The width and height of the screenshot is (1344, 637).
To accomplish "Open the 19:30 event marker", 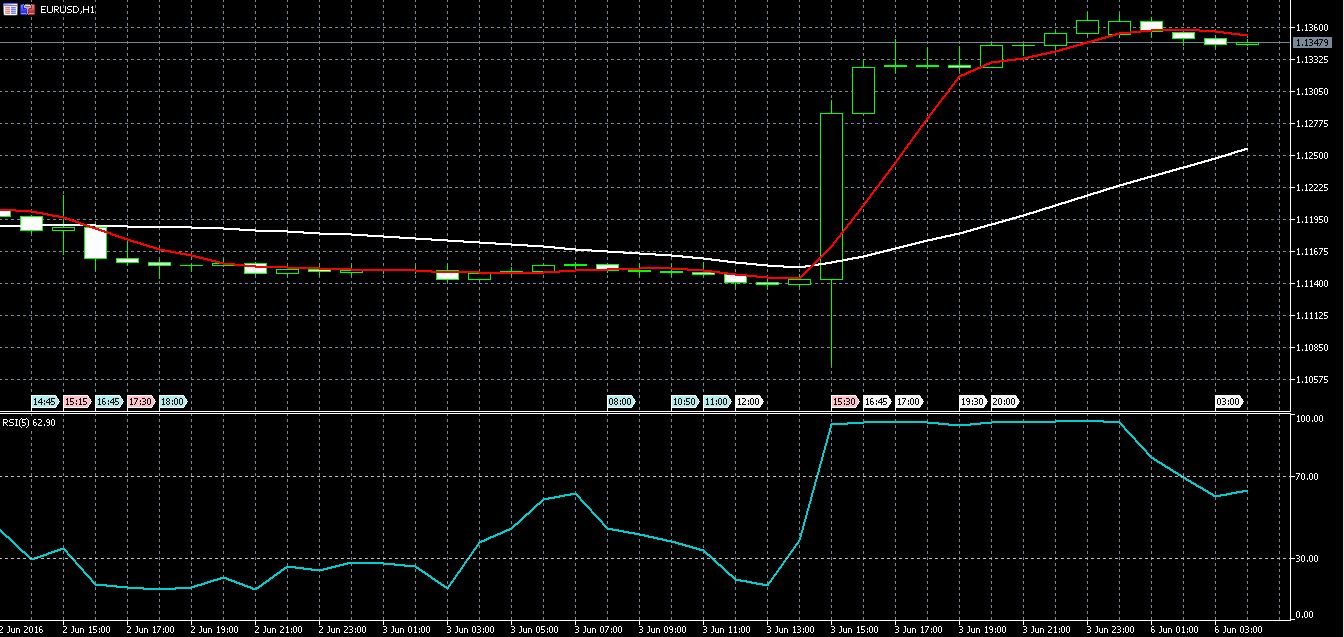I will tap(972, 401).
